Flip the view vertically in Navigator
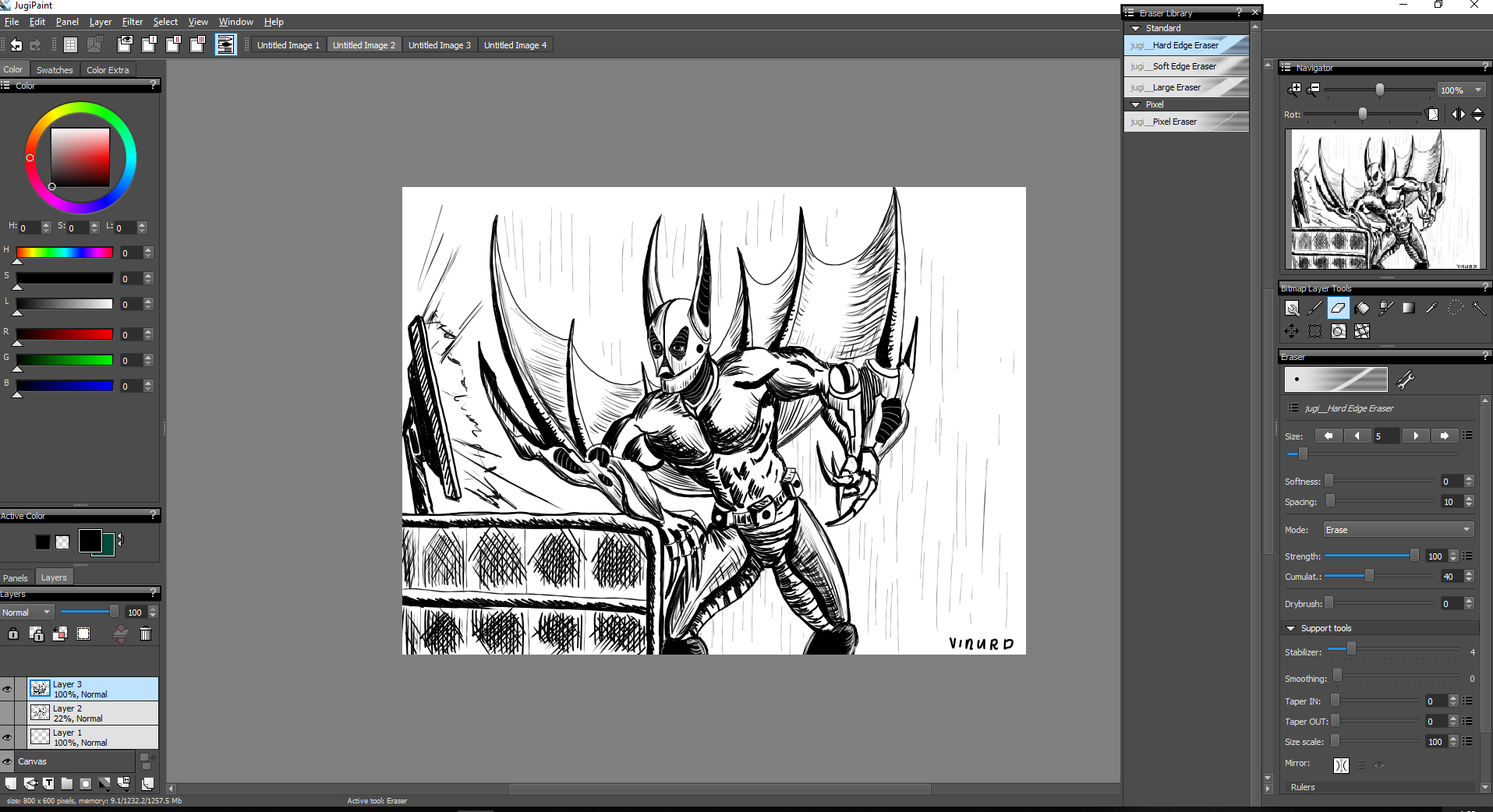1493x812 pixels. pyautogui.click(x=1477, y=115)
